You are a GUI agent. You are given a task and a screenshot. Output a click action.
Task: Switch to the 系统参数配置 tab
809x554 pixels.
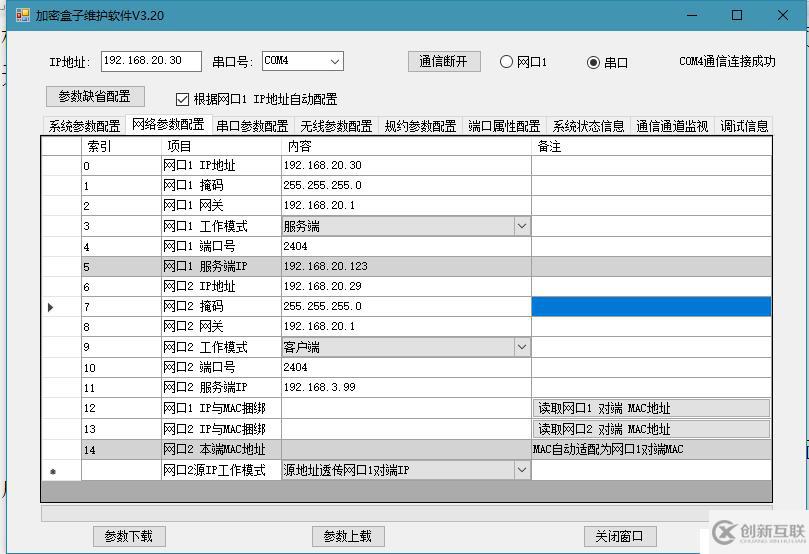tap(85, 126)
